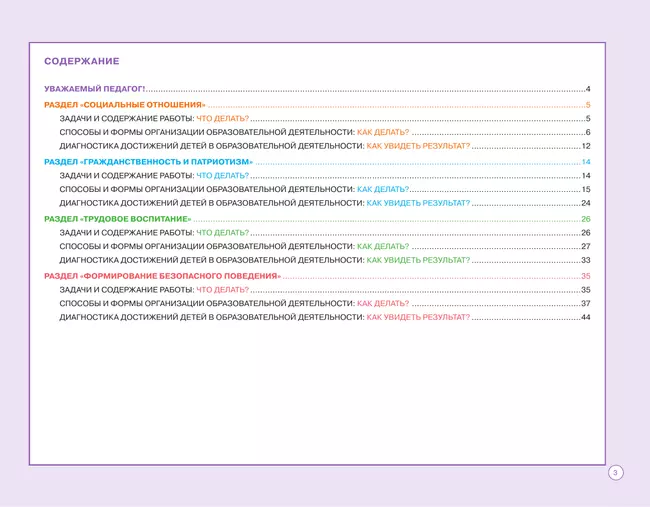The image size is (650, 507).
Task: Select ДИАГНОСТИКА ДОСТИЖЕНИЙ entry on page 44
Action: click(211, 318)
